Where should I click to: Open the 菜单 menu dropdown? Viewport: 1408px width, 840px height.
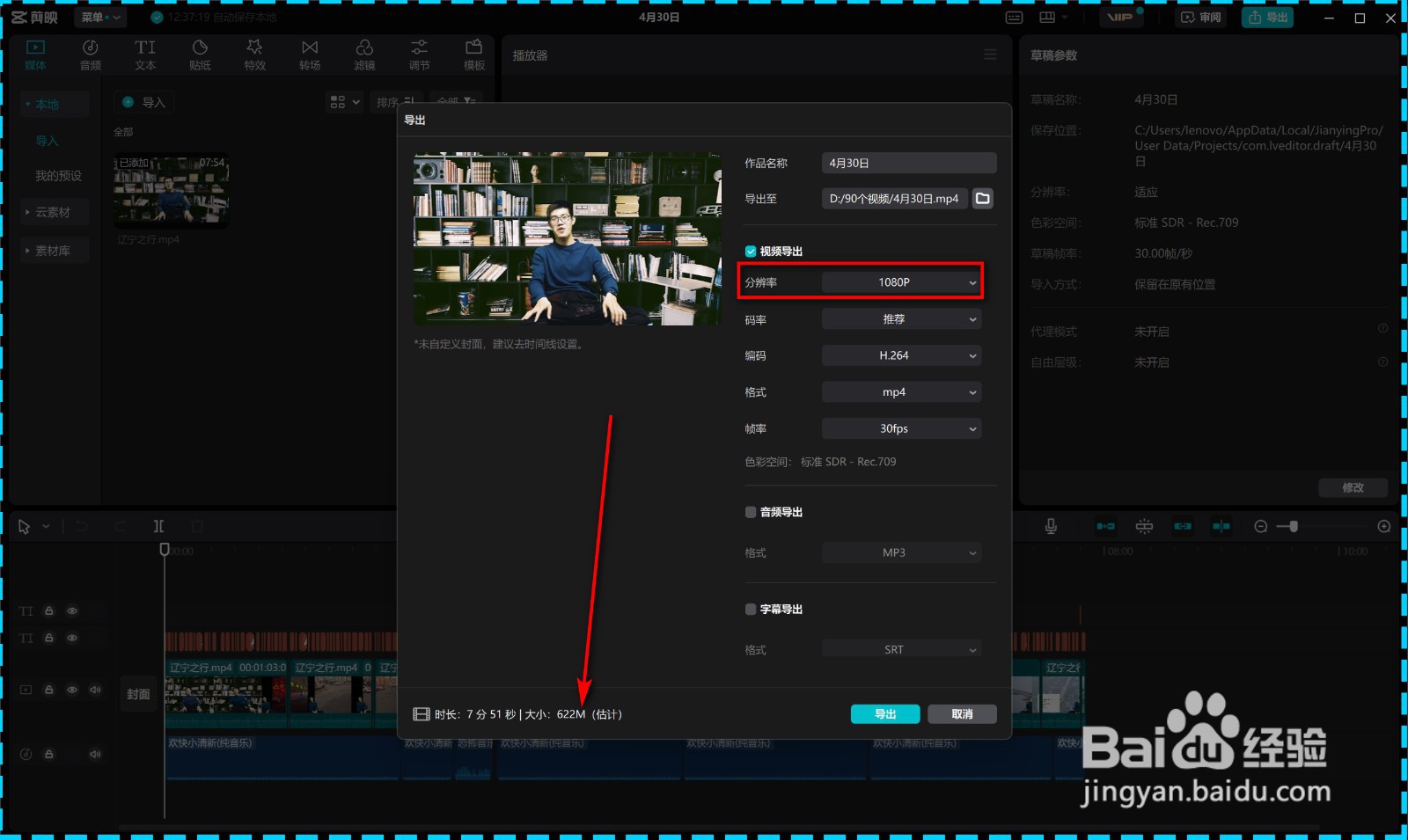(x=100, y=18)
